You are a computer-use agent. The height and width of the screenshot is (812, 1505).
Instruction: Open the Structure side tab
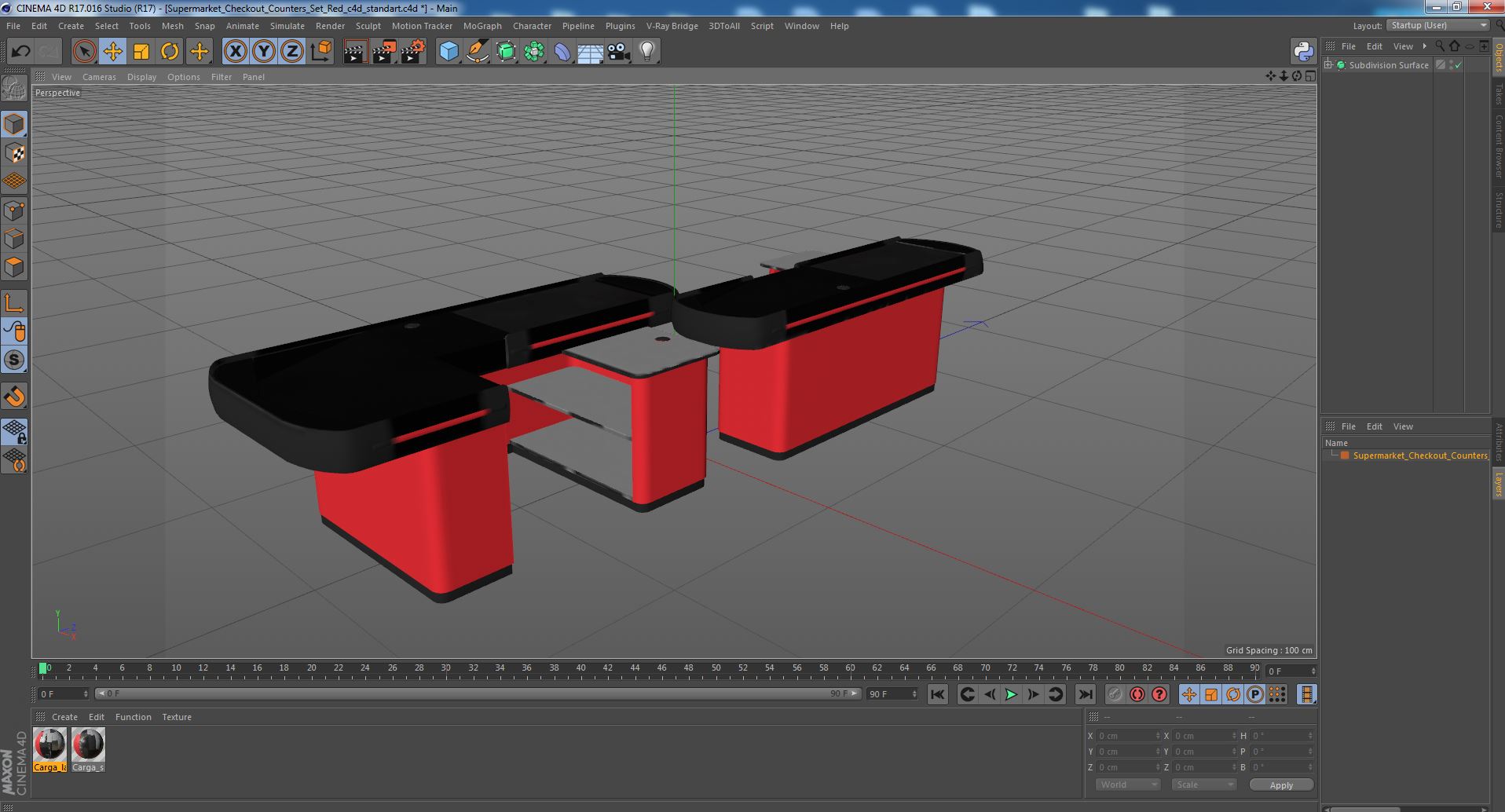(1499, 210)
